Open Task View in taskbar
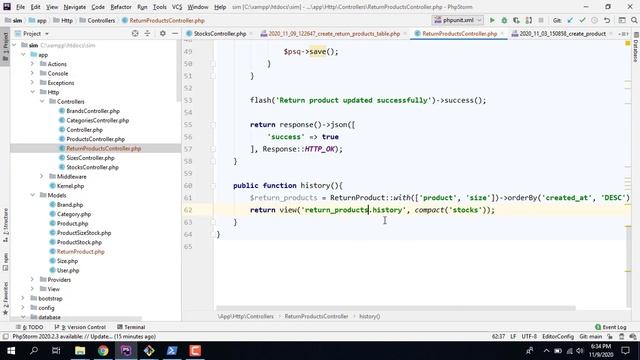The width and height of the screenshot is (640, 360). point(56,351)
